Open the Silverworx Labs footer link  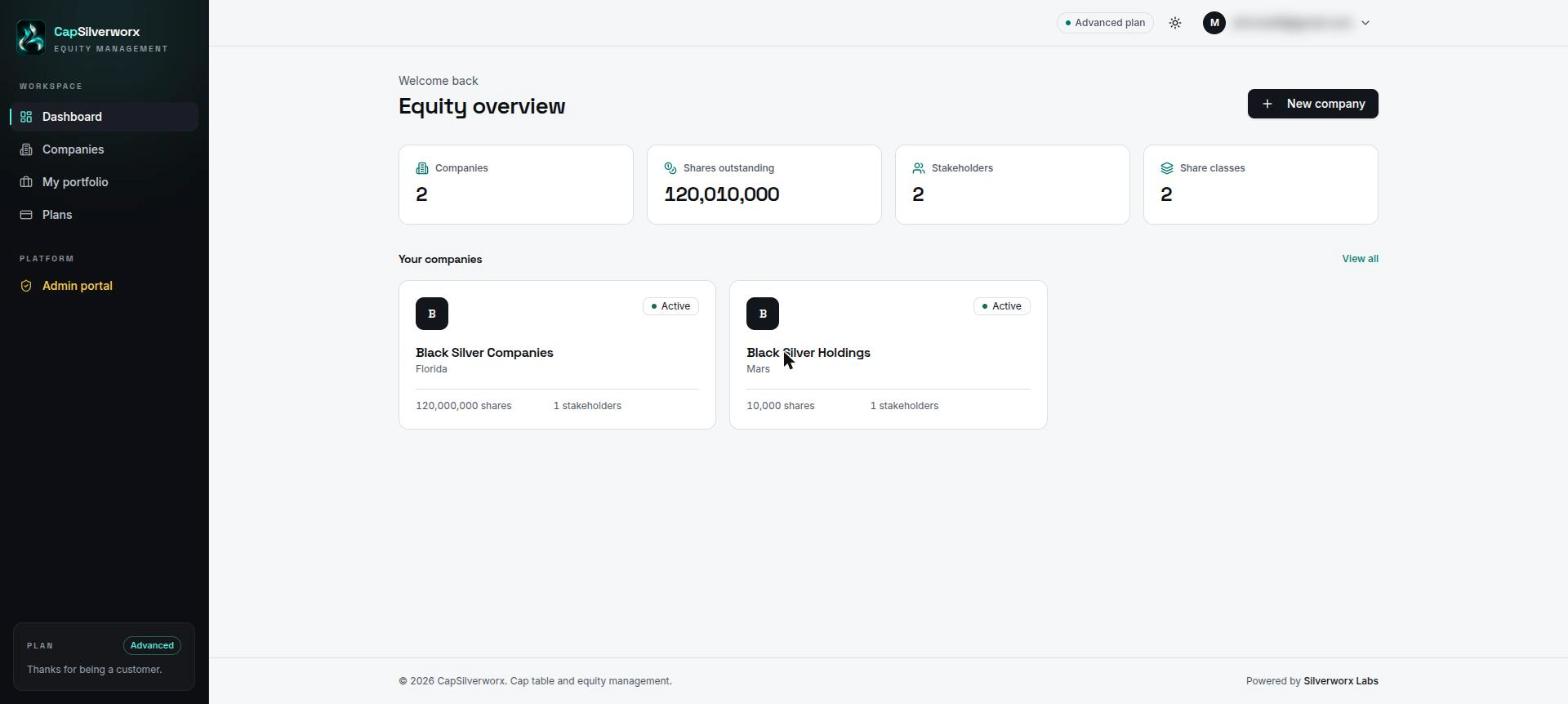tap(1341, 681)
